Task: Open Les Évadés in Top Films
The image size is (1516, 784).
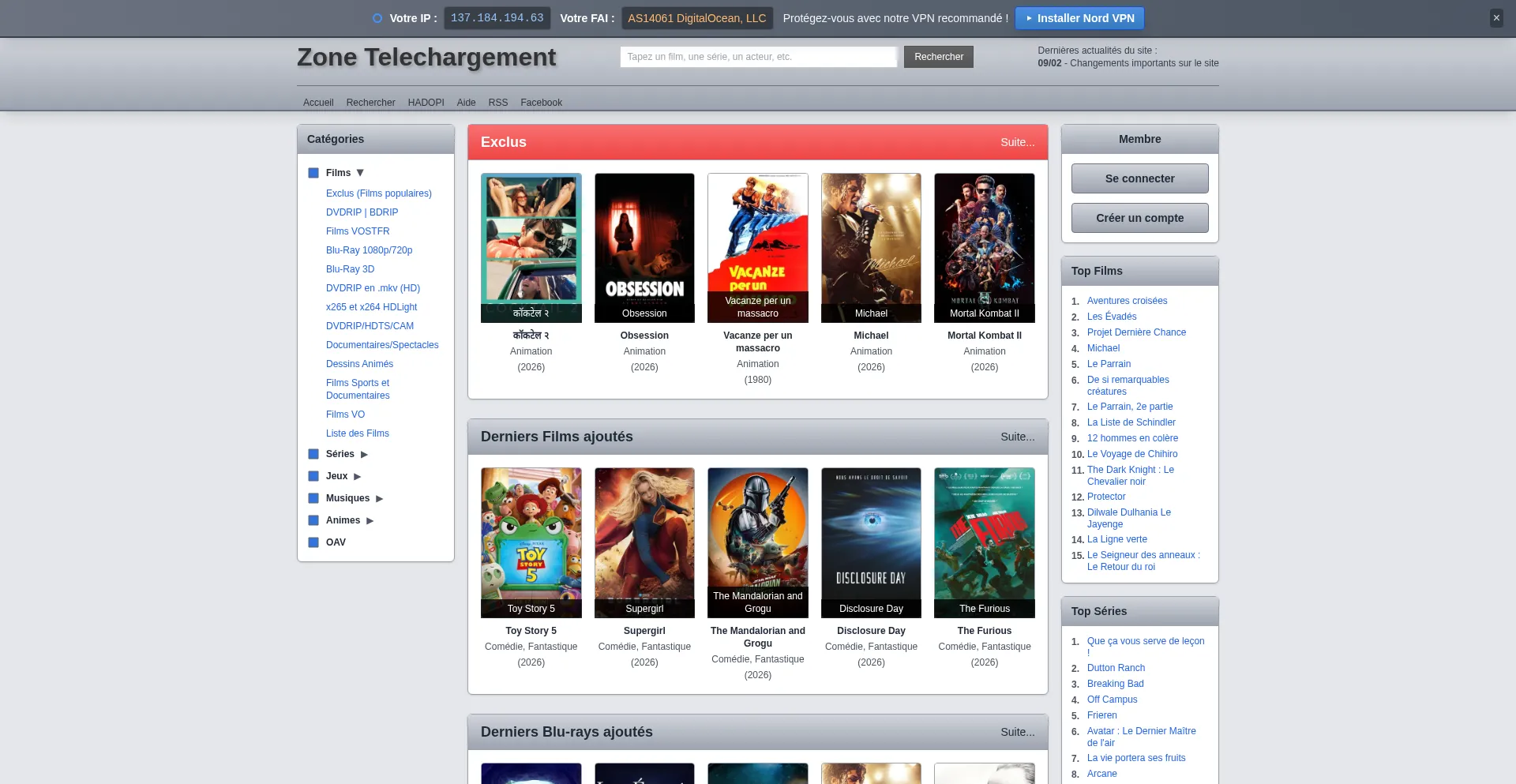Action: coord(1112,317)
